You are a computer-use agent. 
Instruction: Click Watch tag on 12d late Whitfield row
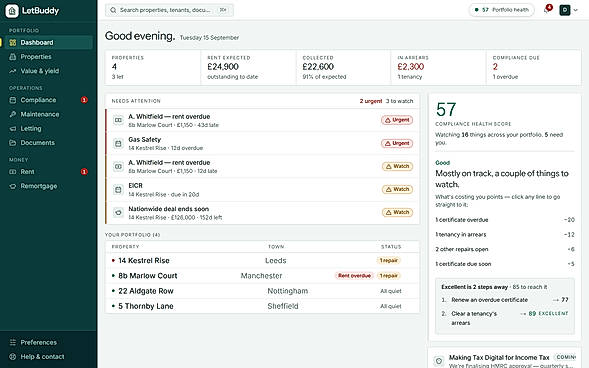(x=397, y=166)
